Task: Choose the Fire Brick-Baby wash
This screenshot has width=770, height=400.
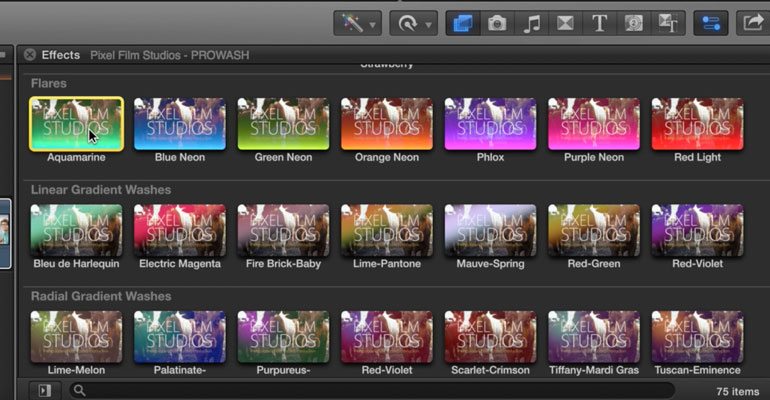Action: [283, 230]
